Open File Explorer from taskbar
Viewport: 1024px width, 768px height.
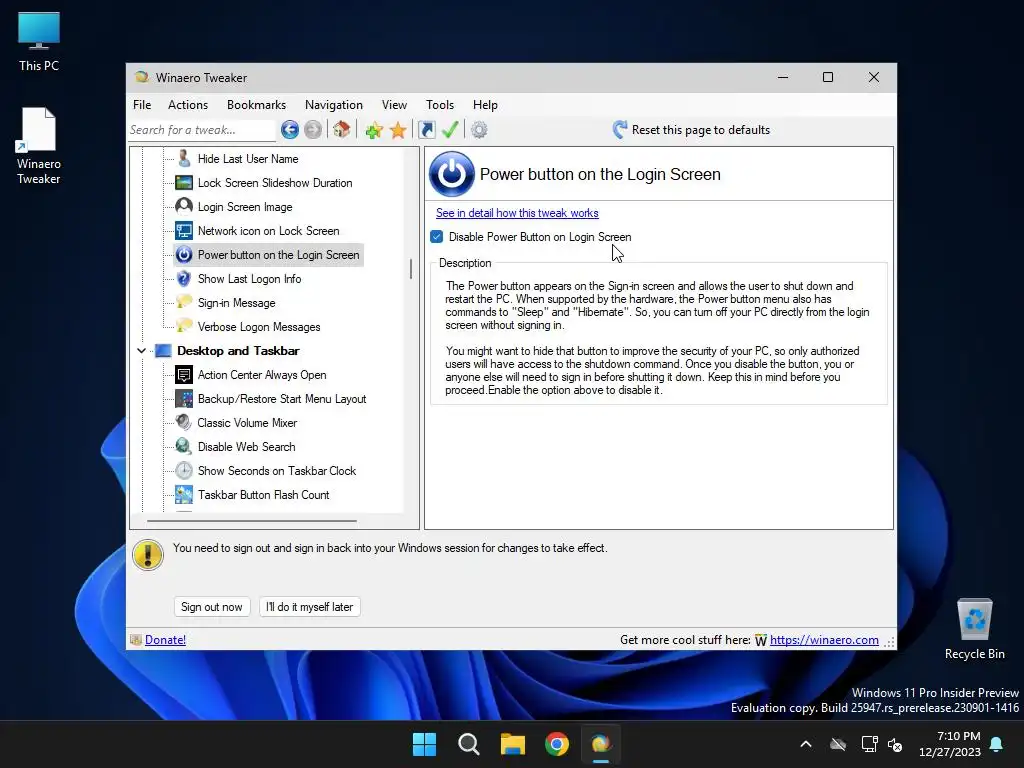pos(513,744)
